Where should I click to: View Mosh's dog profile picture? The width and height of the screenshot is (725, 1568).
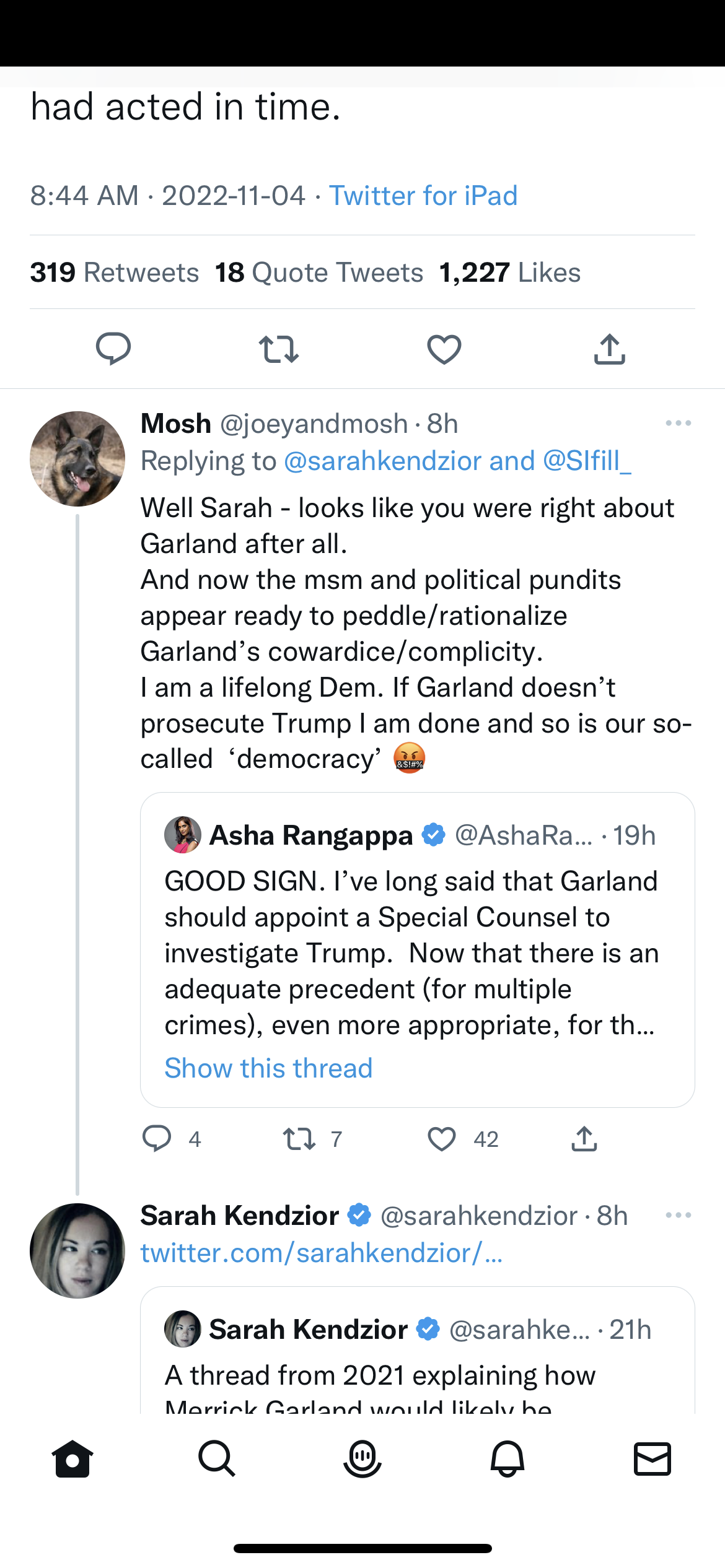pyautogui.click(x=77, y=459)
